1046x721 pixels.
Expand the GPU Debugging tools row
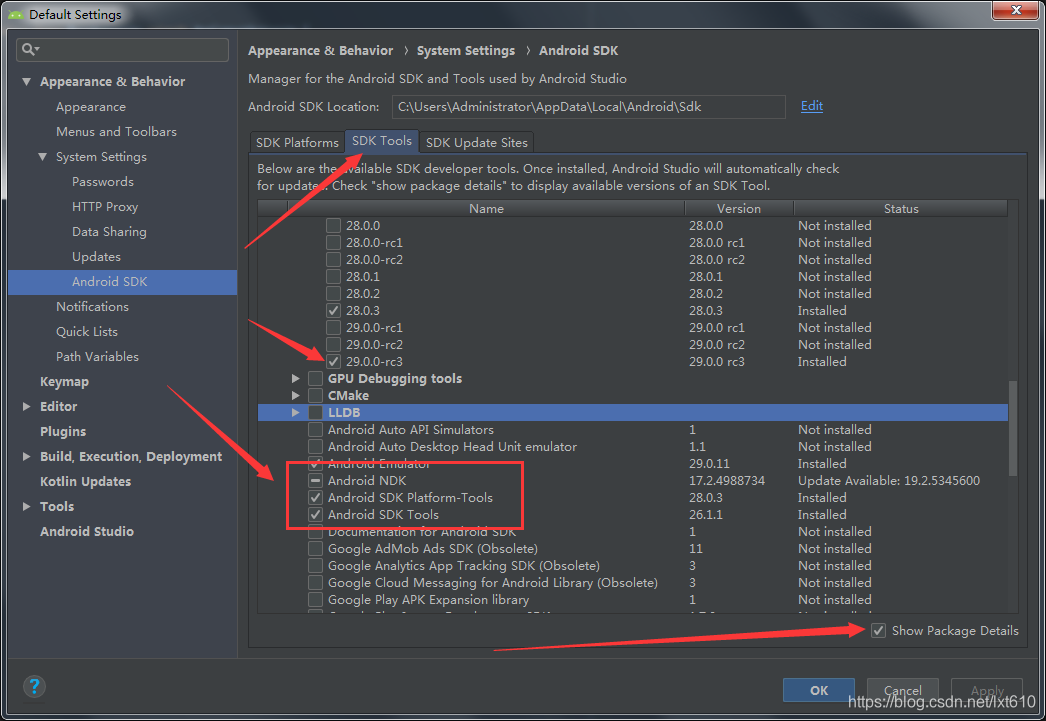point(296,379)
